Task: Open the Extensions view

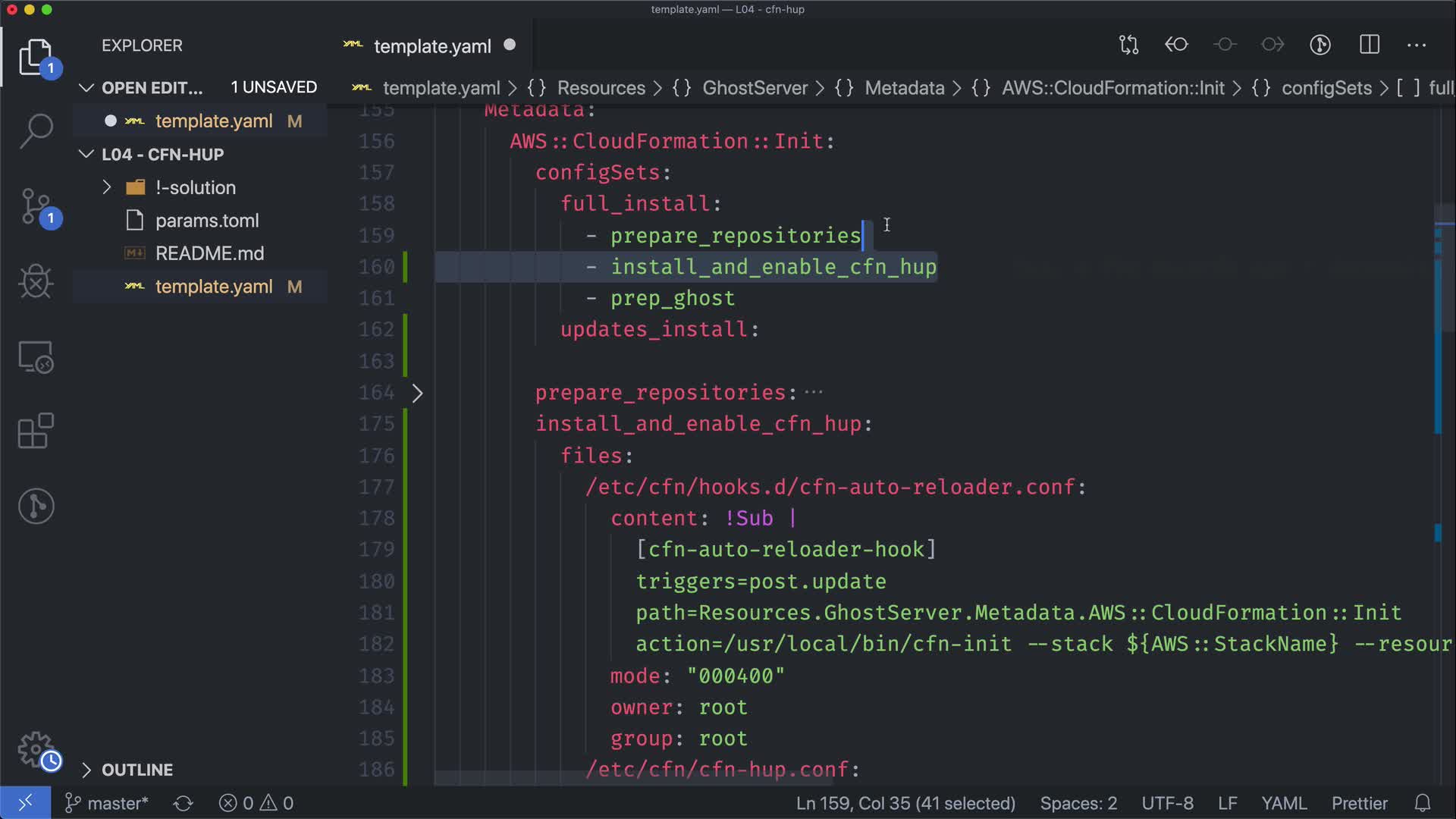Action: click(x=36, y=431)
